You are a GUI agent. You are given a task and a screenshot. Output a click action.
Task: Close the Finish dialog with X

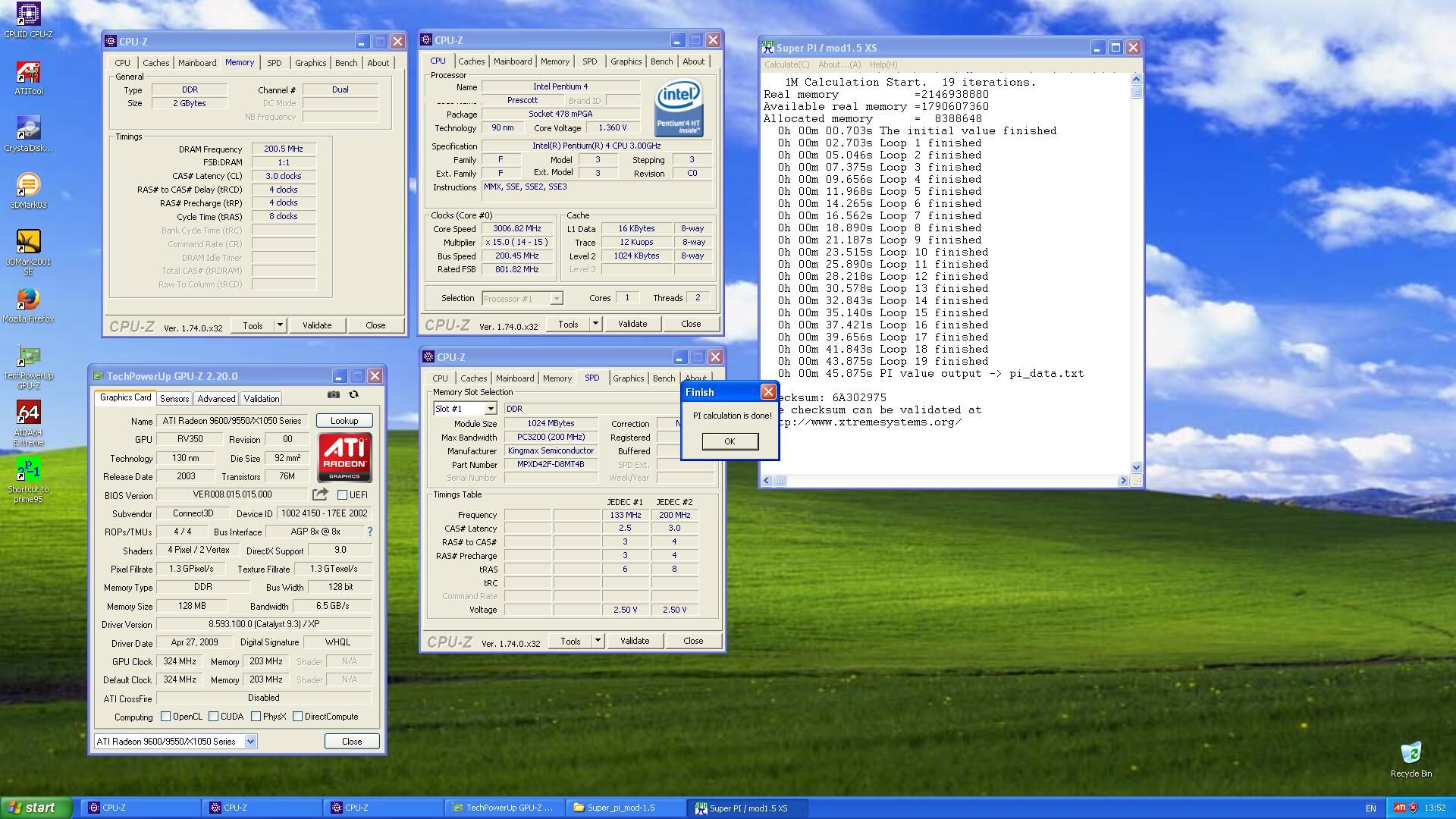coord(768,392)
